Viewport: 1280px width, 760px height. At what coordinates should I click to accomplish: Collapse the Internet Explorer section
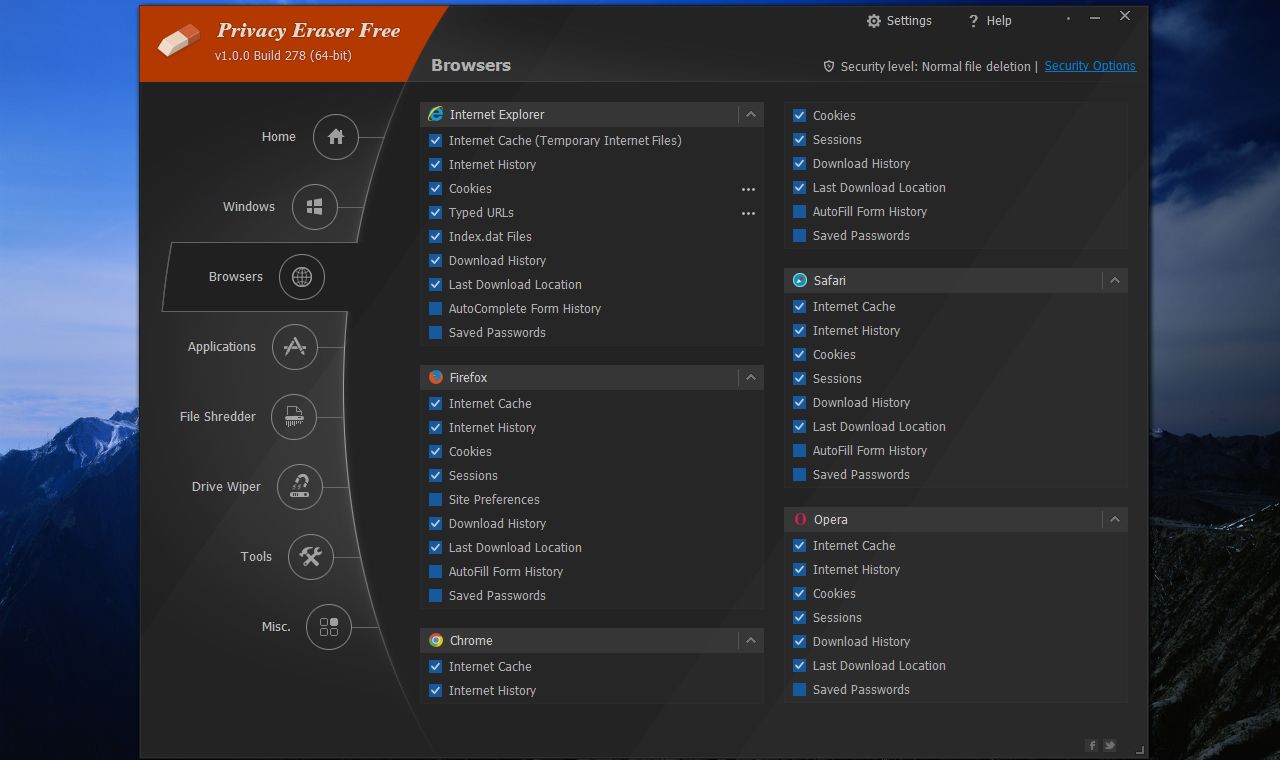[x=751, y=114]
